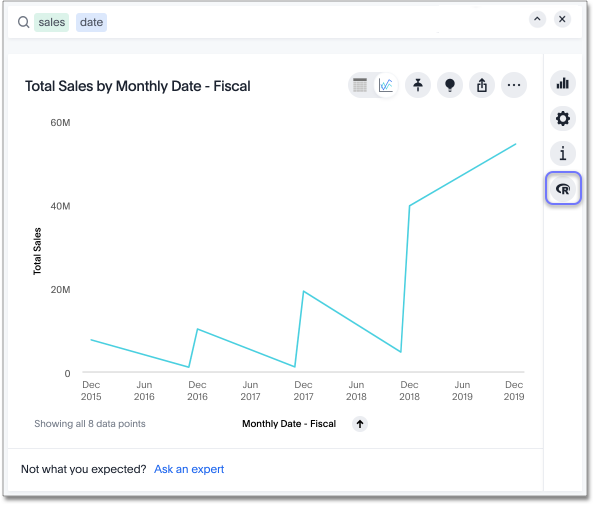This screenshot has height=505, width=594.
Task: Collapse the search panel with chevron
Action: (537, 19)
